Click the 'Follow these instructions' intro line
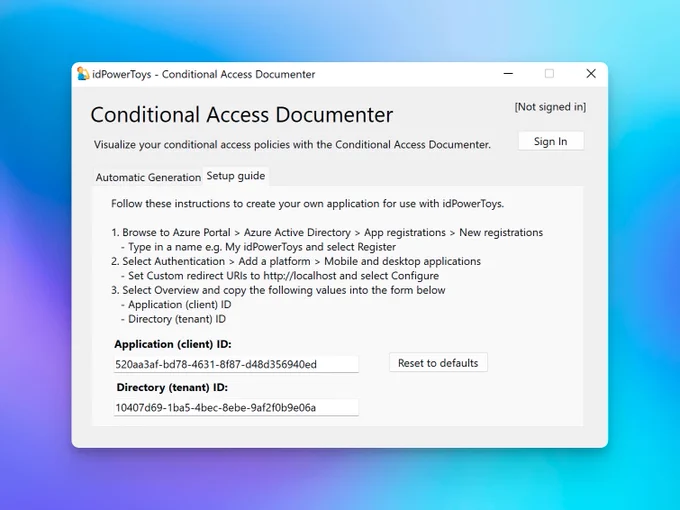The width and height of the screenshot is (680, 510). (307, 203)
